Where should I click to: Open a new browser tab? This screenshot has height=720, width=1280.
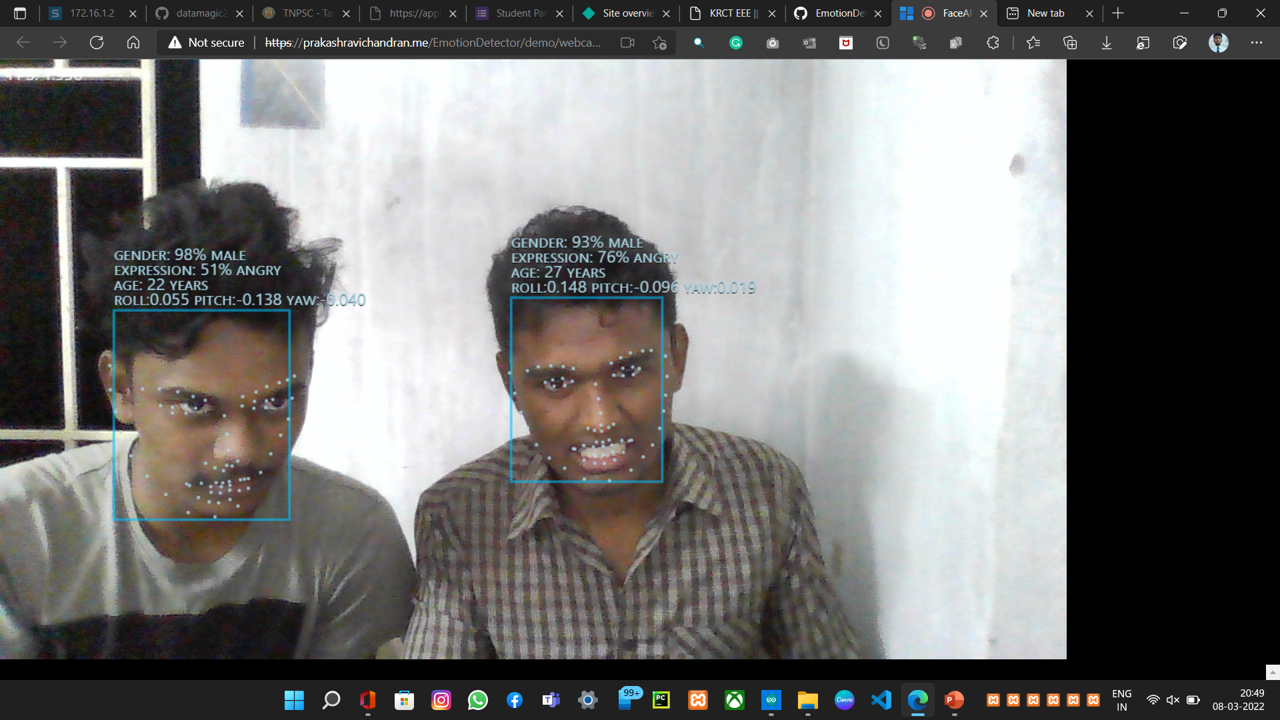click(1118, 14)
